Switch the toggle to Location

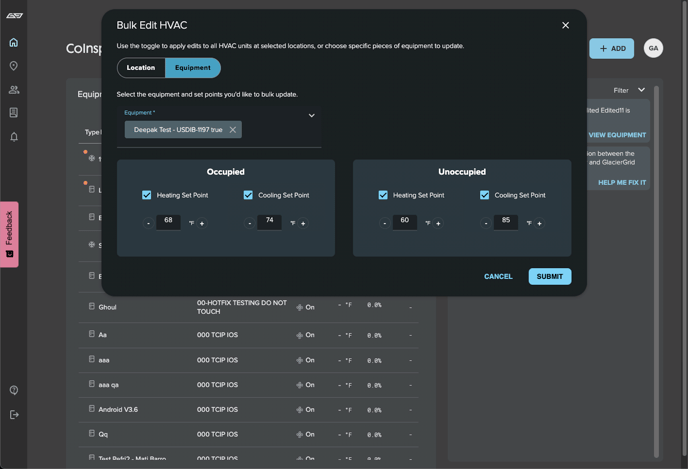click(141, 68)
